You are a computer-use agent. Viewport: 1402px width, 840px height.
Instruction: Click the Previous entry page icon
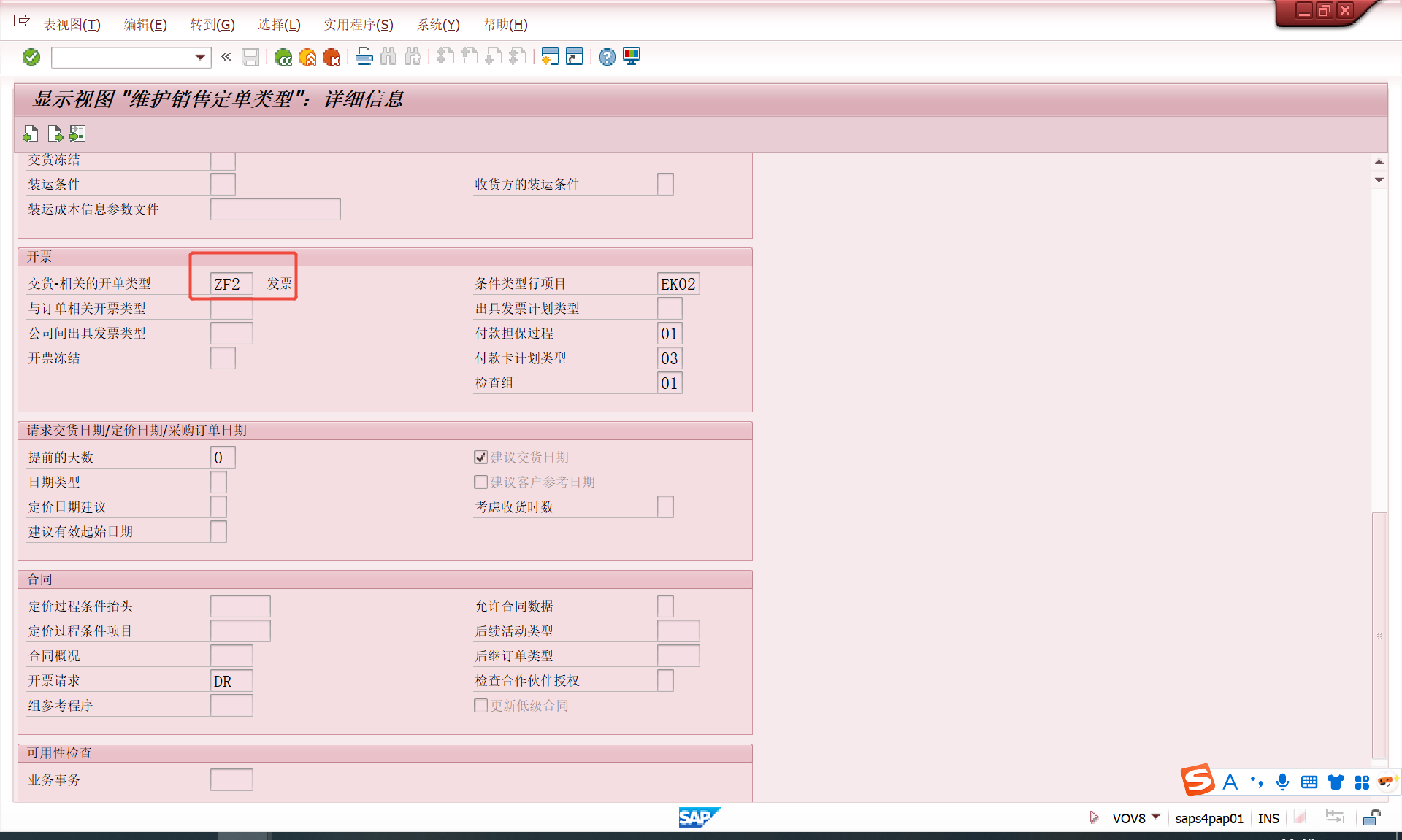point(31,134)
